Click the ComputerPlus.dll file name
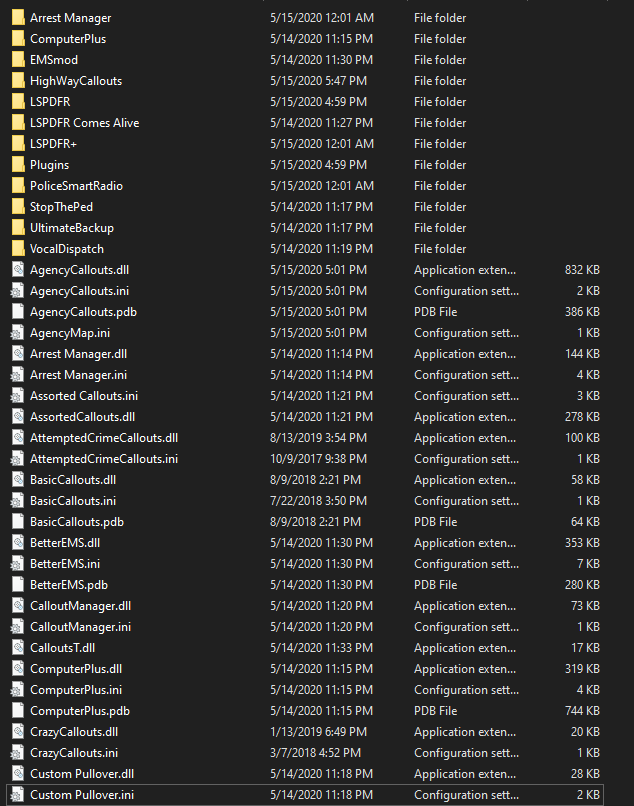The image size is (634, 806). pos(76,669)
